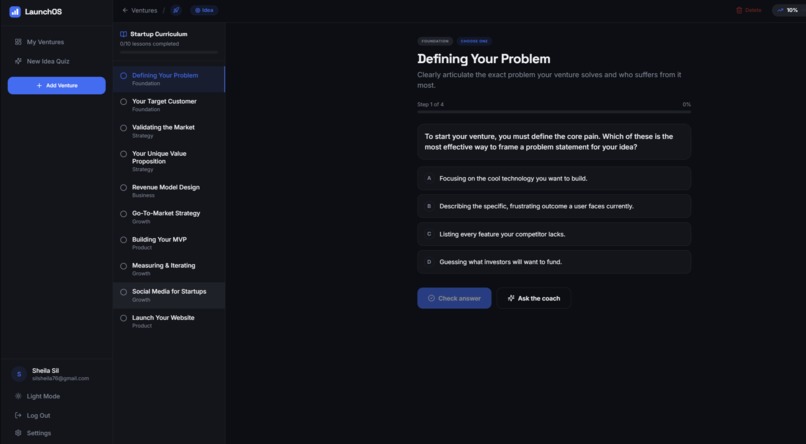
Task: Click completion circle for Measuring & Iterating
Action: pos(123,266)
